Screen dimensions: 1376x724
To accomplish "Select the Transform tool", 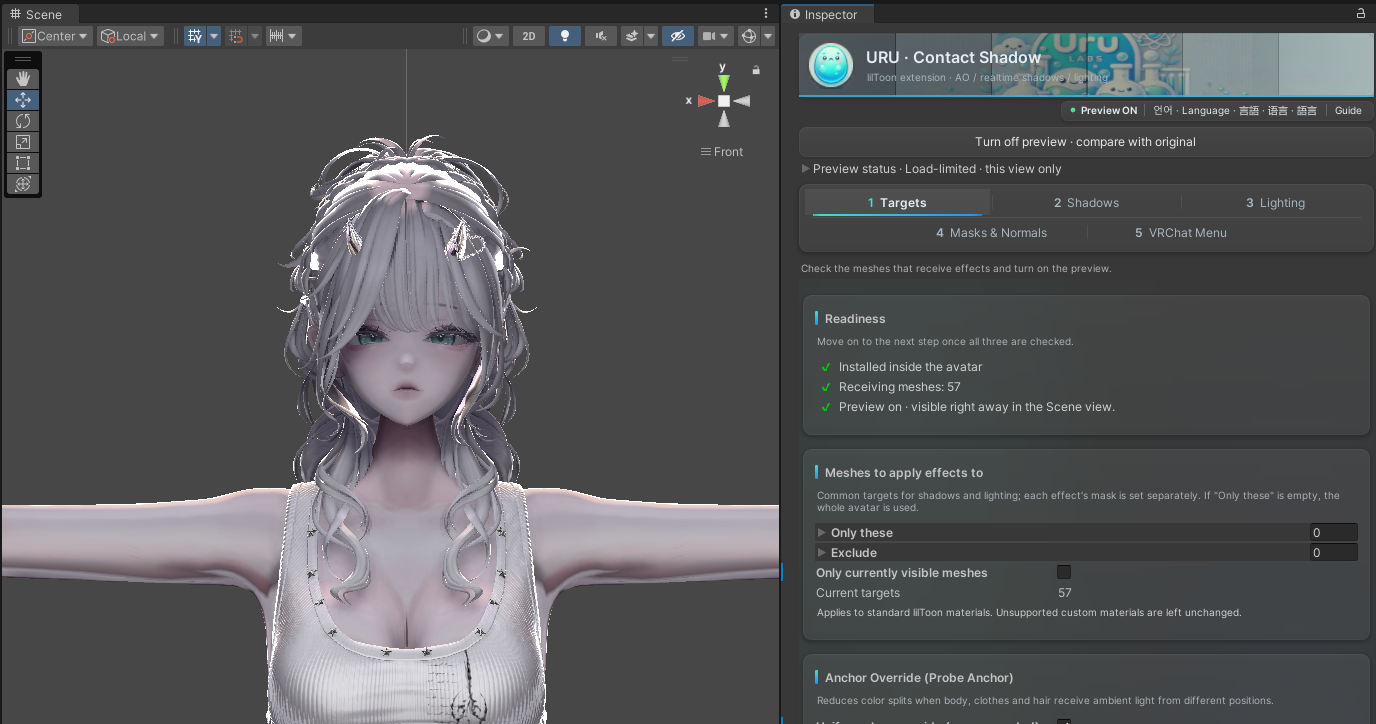I will [x=23, y=184].
